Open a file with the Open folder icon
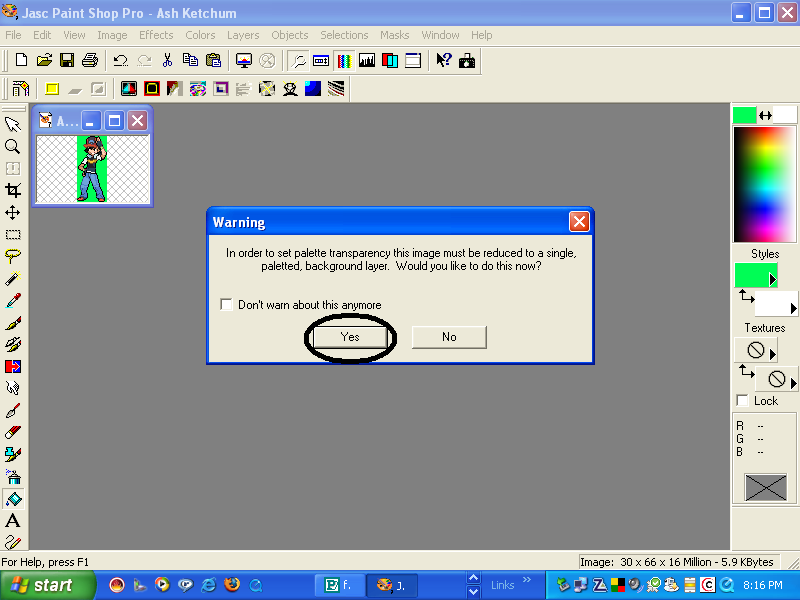800x600 pixels. (x=44, y=60)
